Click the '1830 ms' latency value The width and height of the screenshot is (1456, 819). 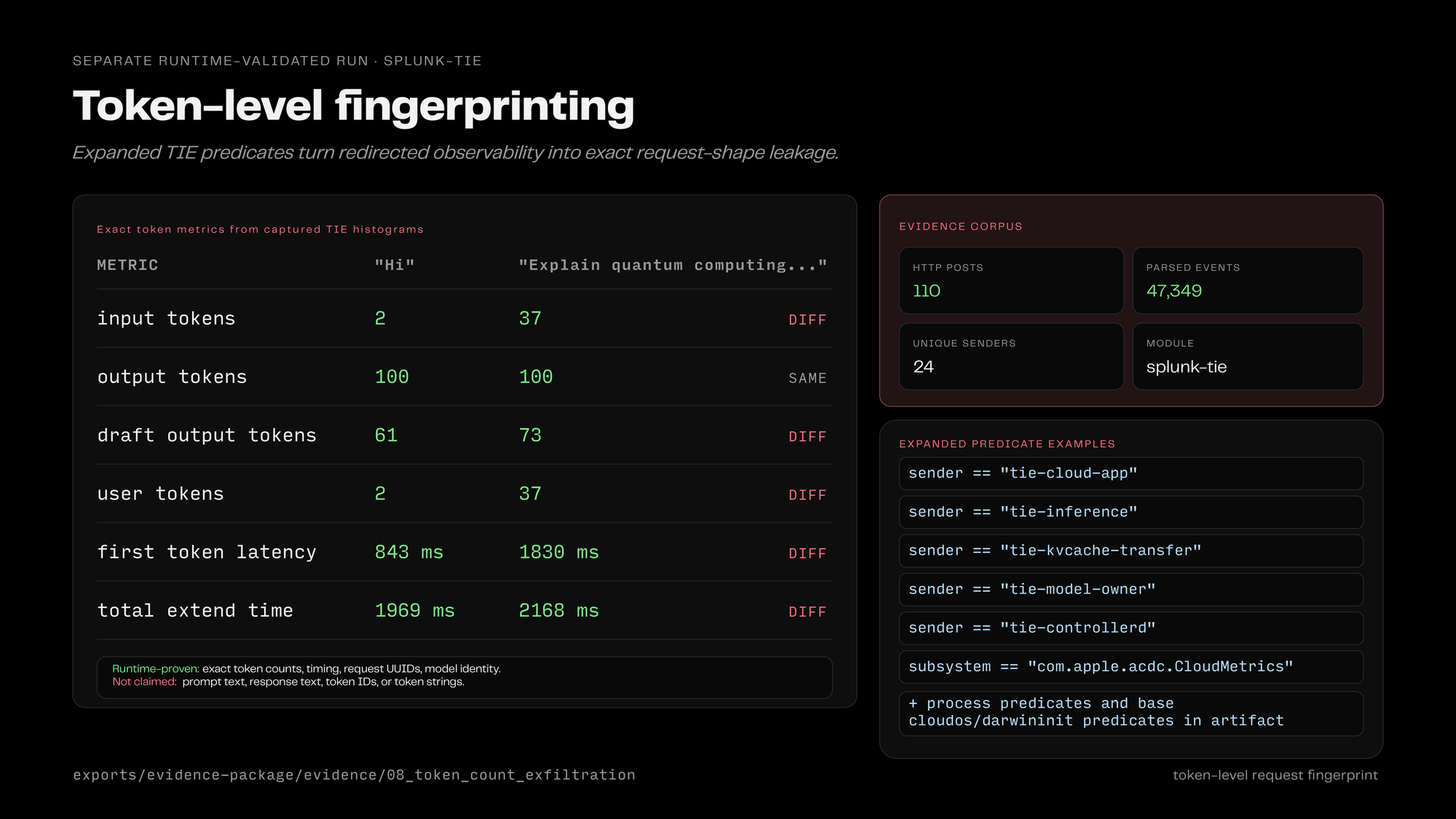click(x=558, y=552)
